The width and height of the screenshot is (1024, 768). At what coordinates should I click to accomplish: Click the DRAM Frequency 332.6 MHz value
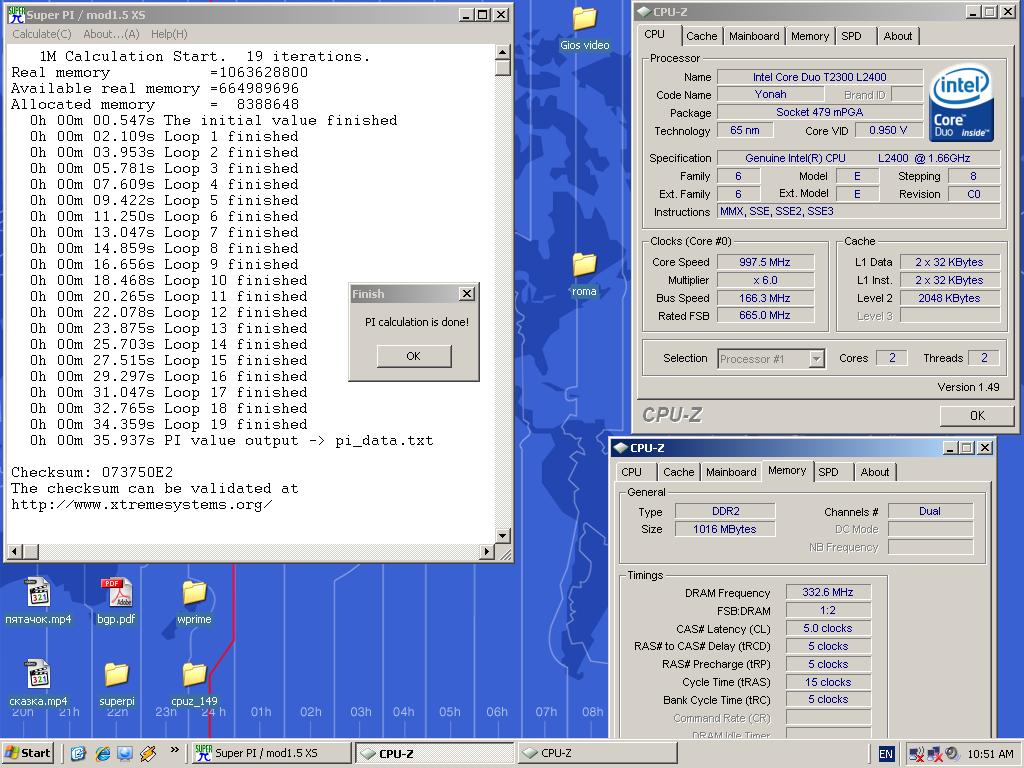point(827,592)
